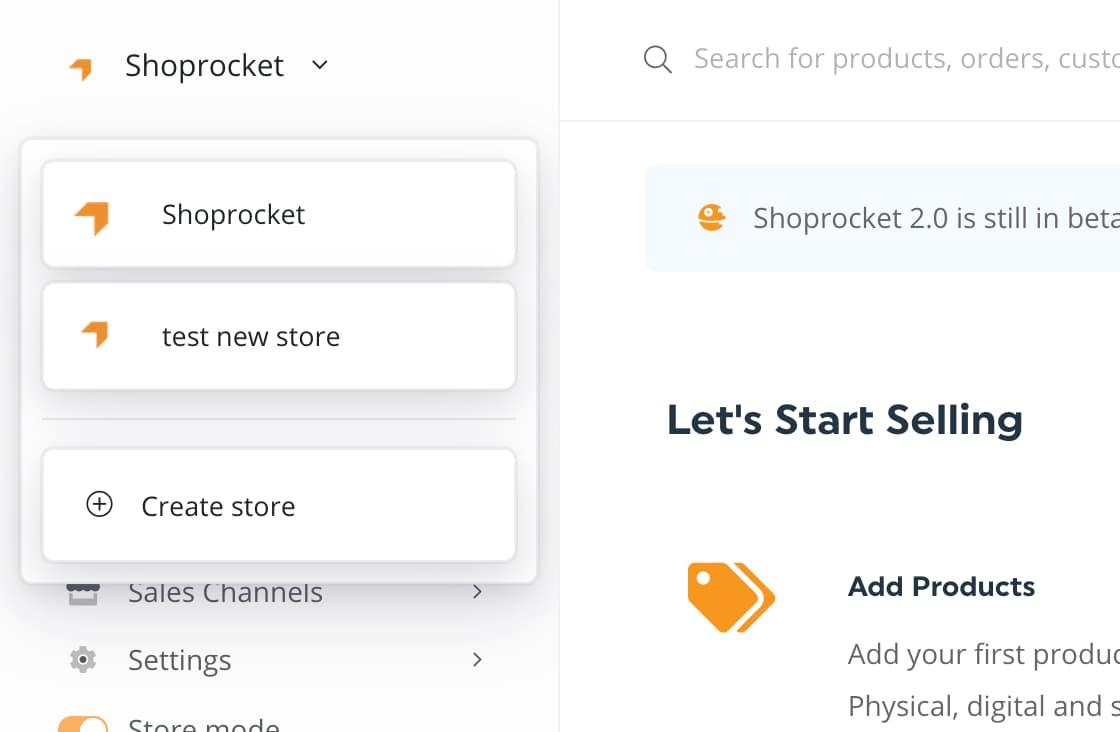The image size is (1120, 732).
Task: Open the Add Products heading link
Action: click(x=941, y=586)
